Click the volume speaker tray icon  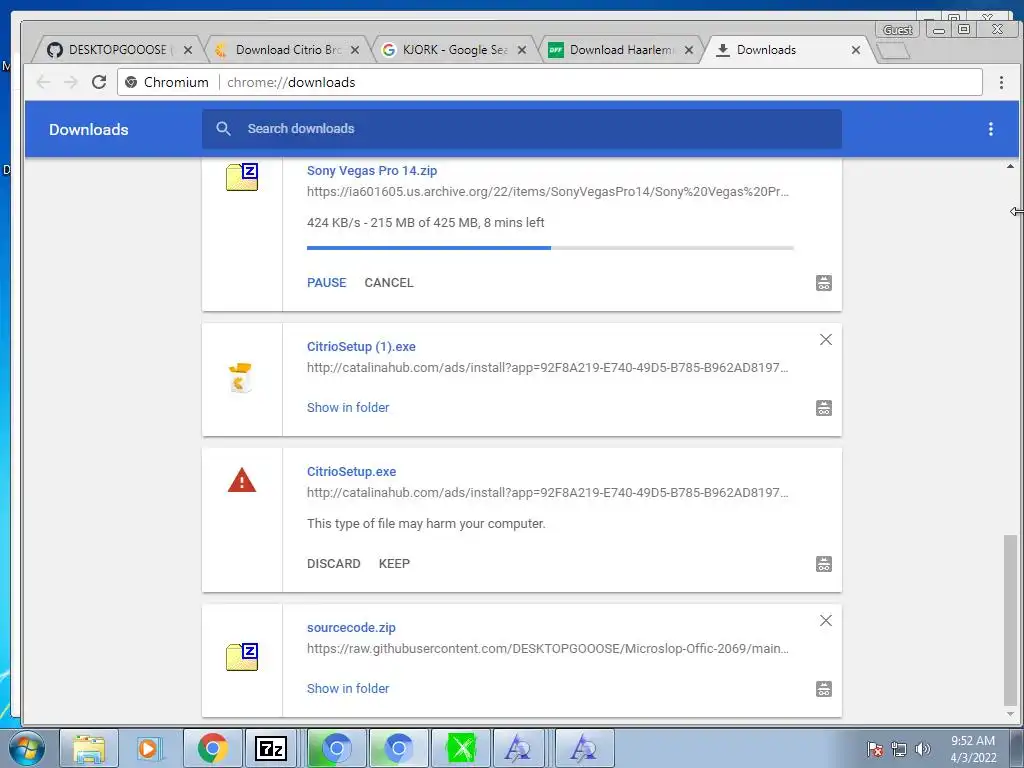click(922, 749)
